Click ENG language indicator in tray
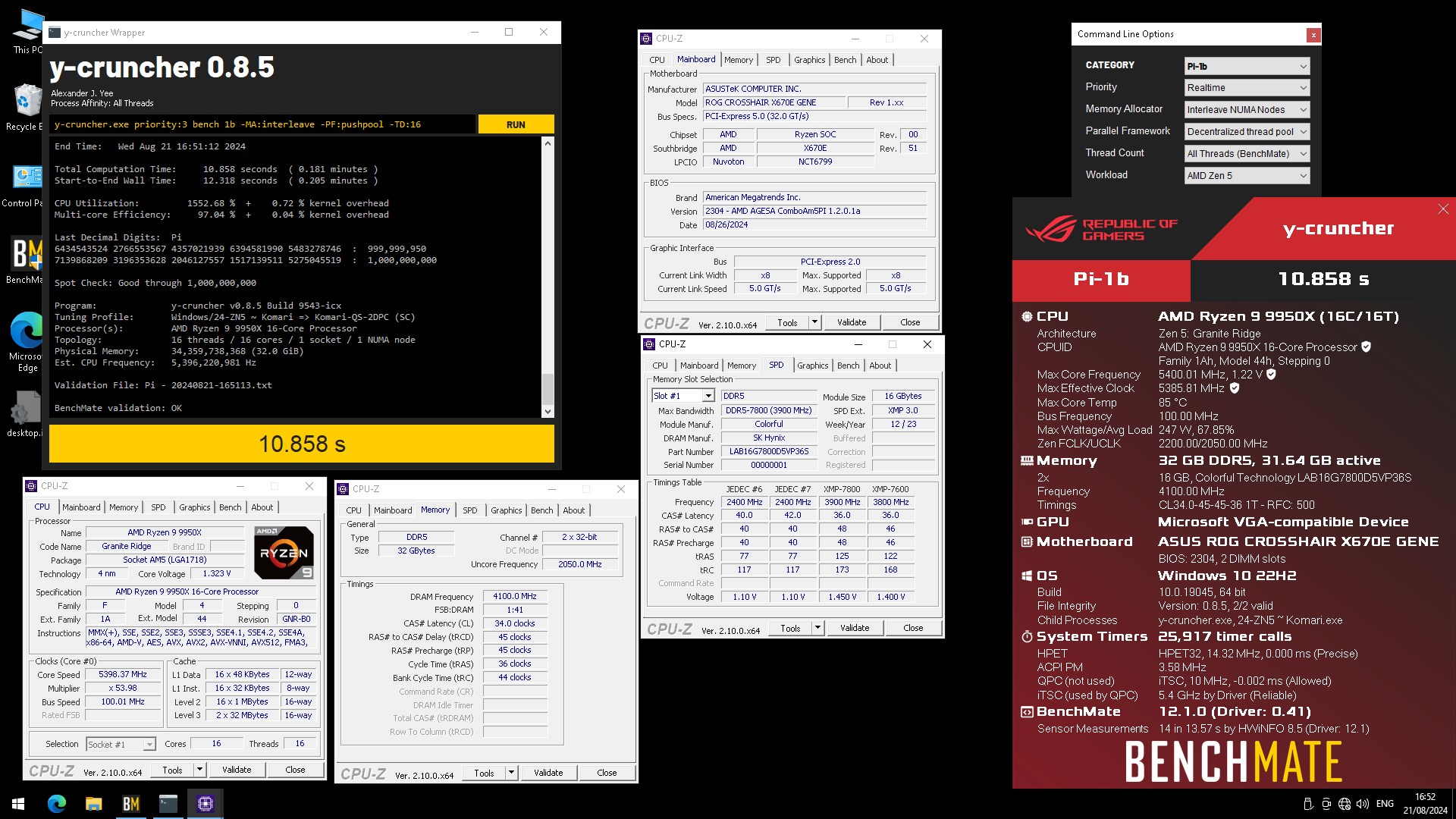The height and width of the screenshot is (819, 1456). (x=1385, y=804)
